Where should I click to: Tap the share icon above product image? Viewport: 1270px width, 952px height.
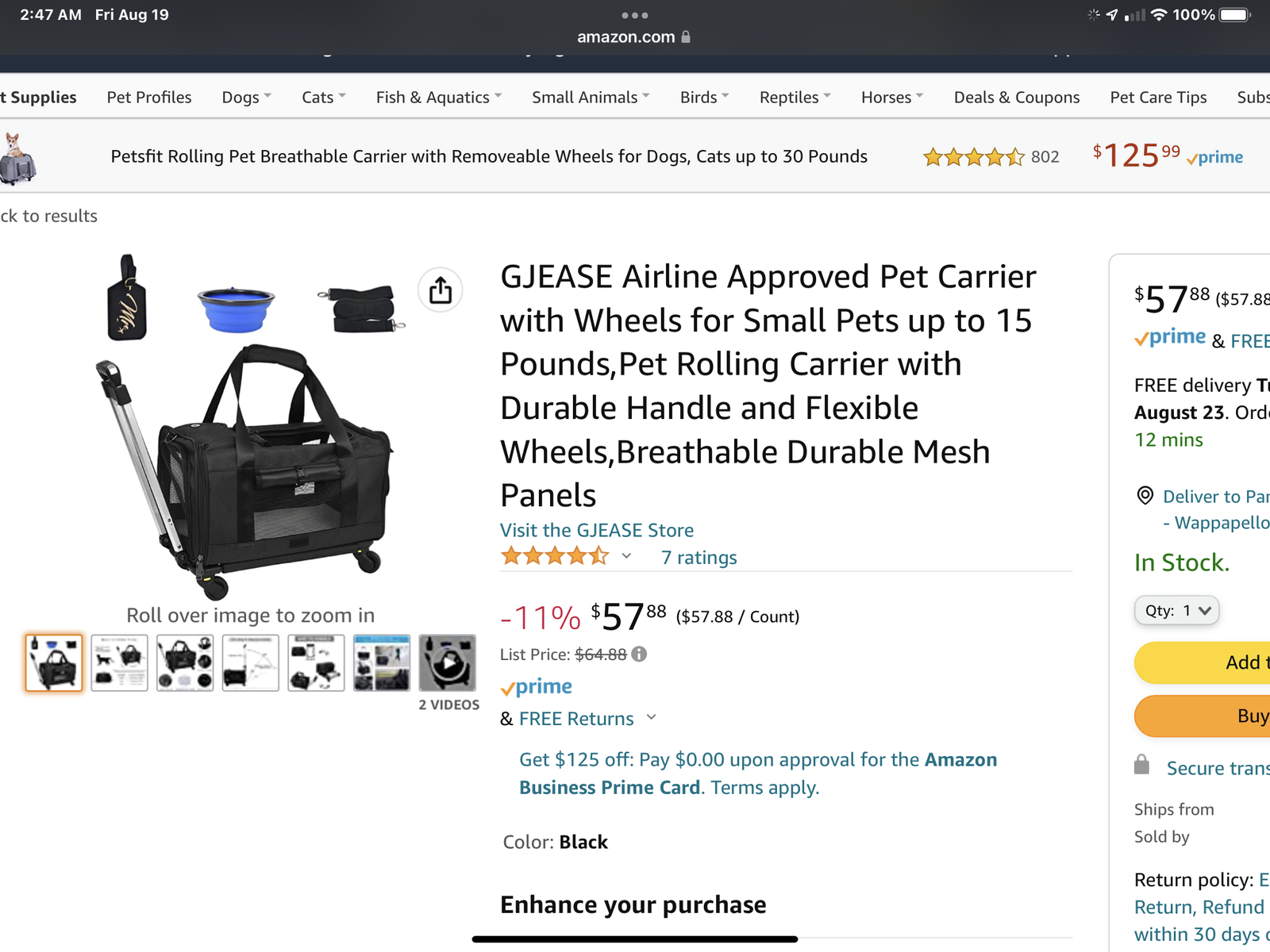pos(441,290)
